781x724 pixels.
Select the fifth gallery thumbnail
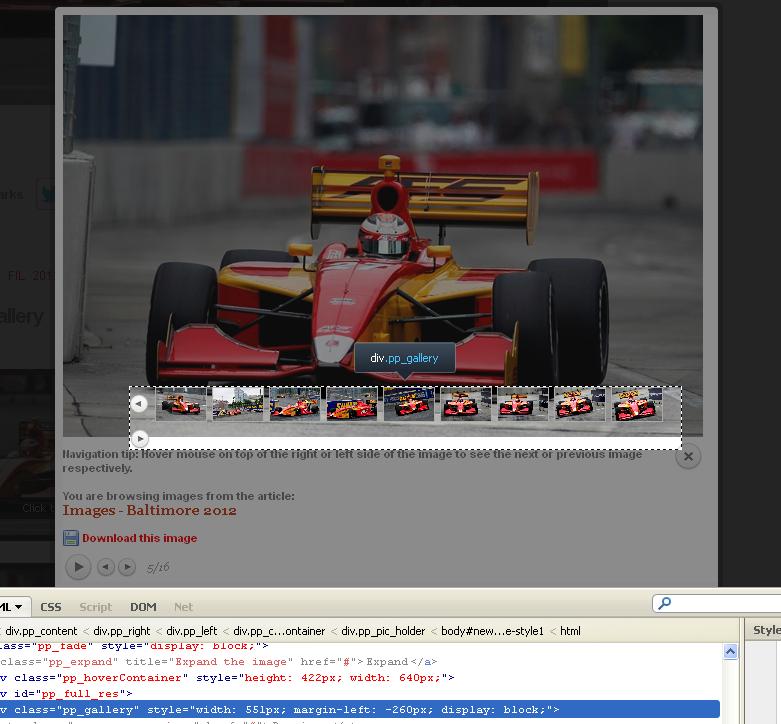point(409,404)
